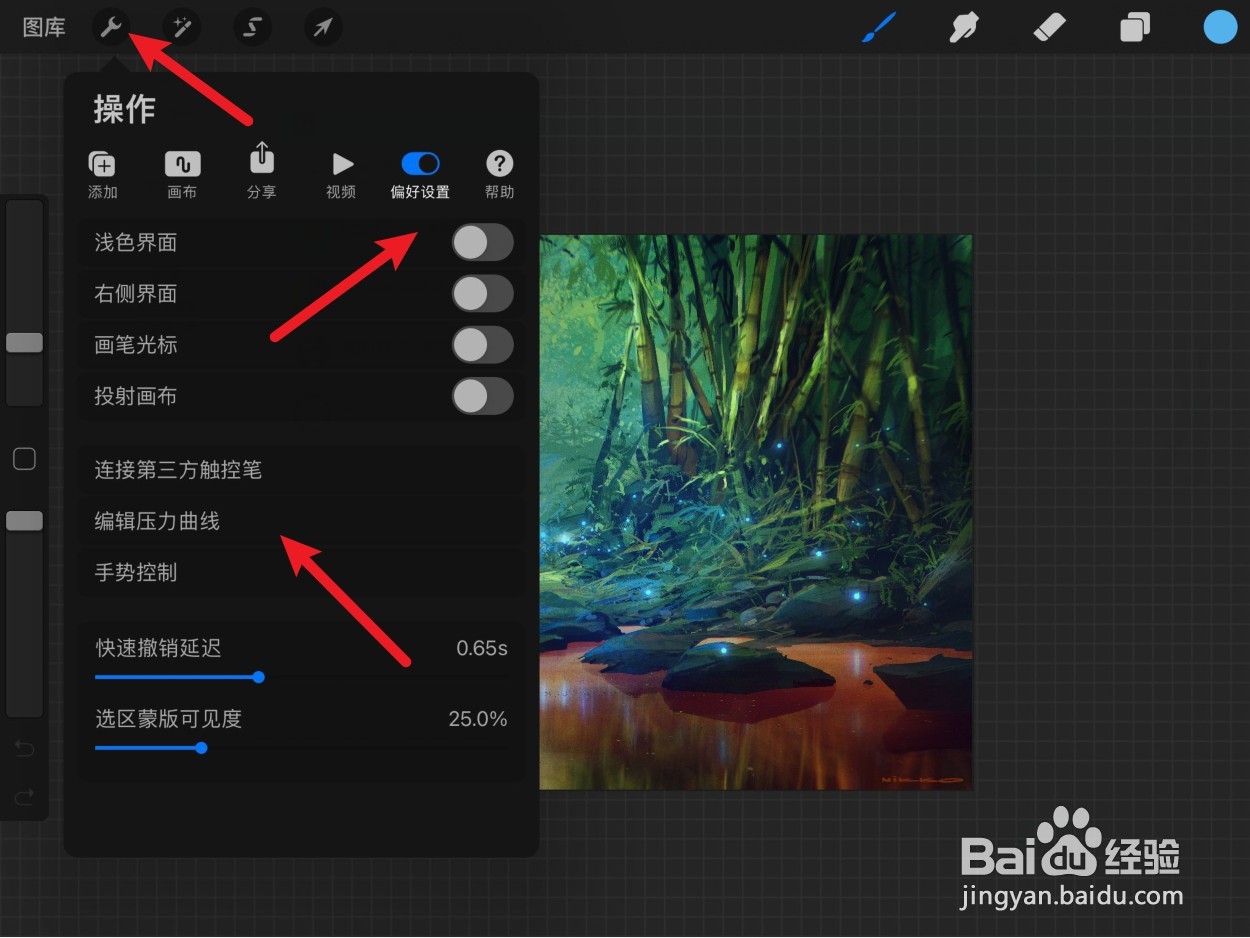Open the 图库 gallery
Image resolution: width=1250 pixels, height=938 pixels.
point(44,27)
